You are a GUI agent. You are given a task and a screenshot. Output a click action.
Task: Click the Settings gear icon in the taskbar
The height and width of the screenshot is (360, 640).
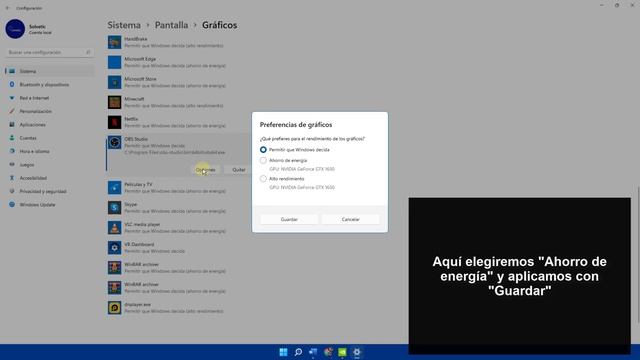(357, 352)
